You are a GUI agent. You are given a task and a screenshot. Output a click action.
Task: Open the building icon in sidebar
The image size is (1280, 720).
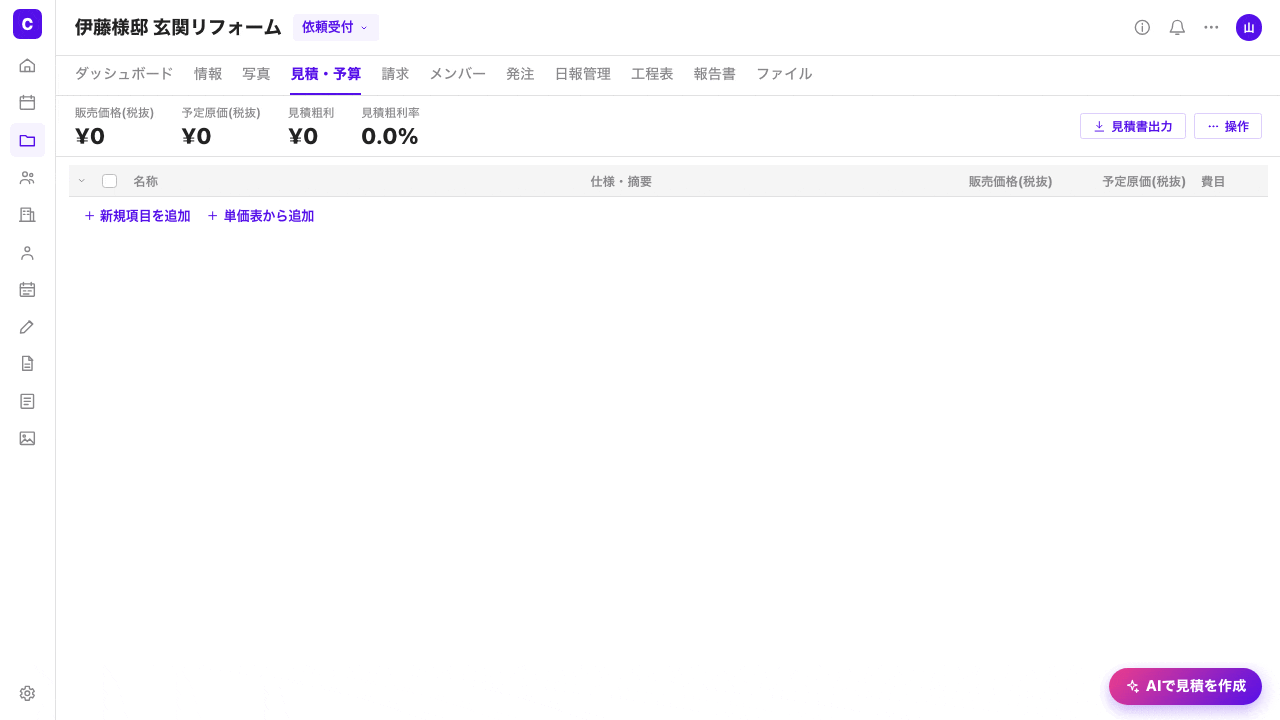coord(27,215)
